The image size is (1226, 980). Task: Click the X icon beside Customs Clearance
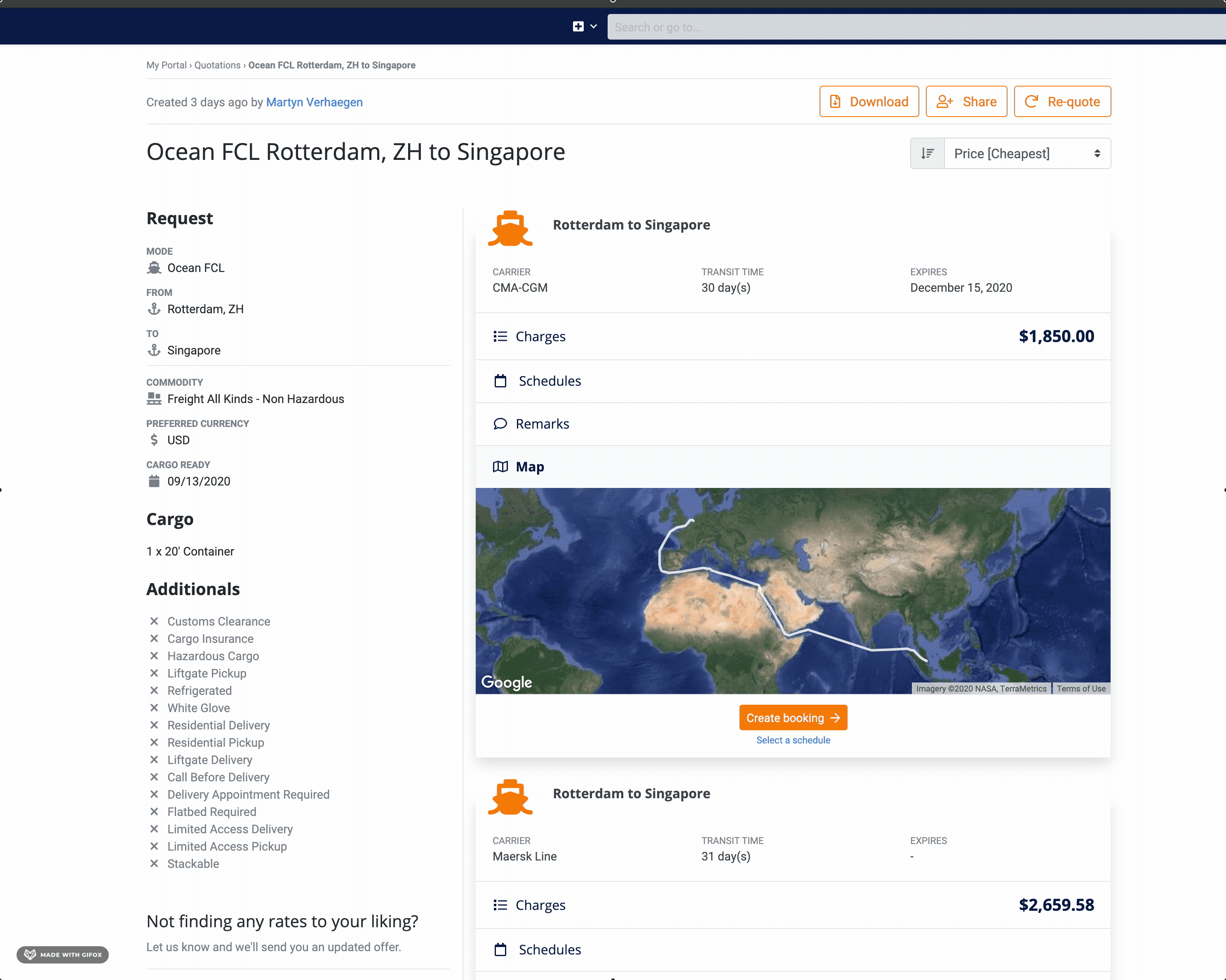[153, 621]
